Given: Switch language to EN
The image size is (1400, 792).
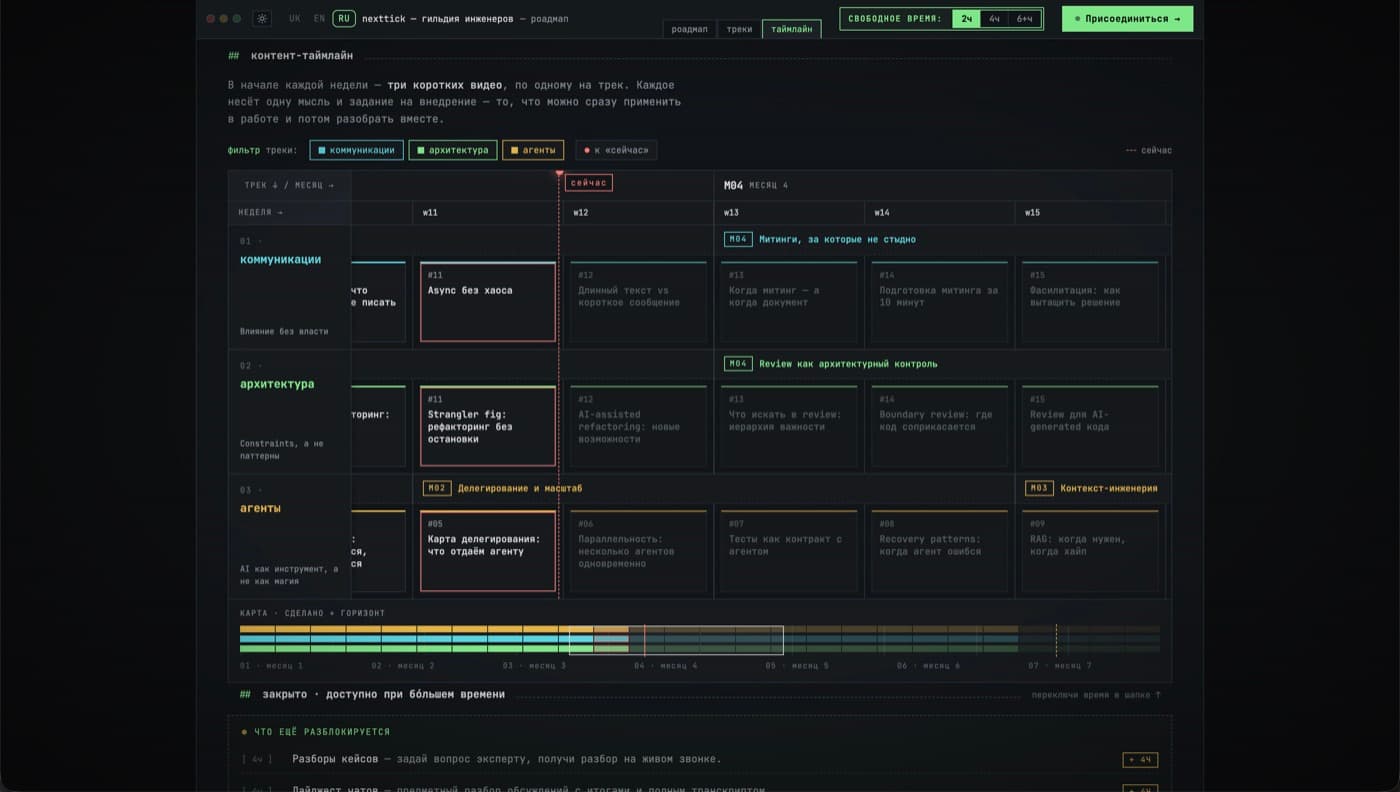Looking at the screenshot, I should tap(319, 18).
